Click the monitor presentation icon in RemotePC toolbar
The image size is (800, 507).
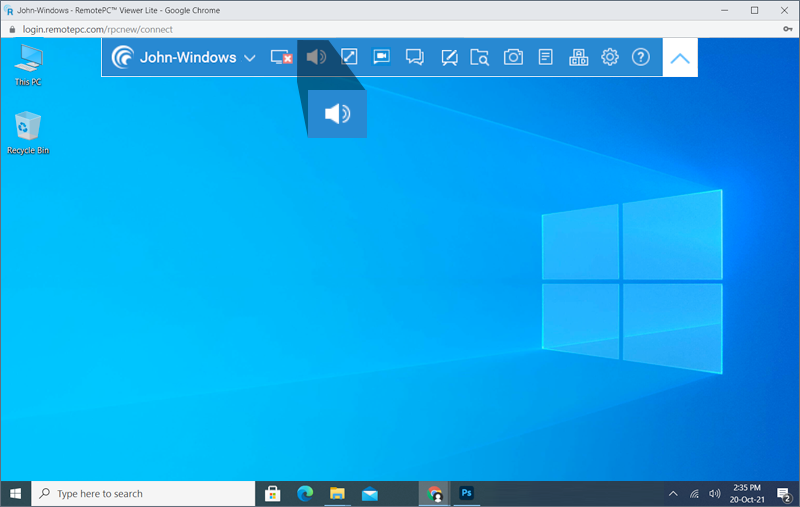click(x=381, y=57)
